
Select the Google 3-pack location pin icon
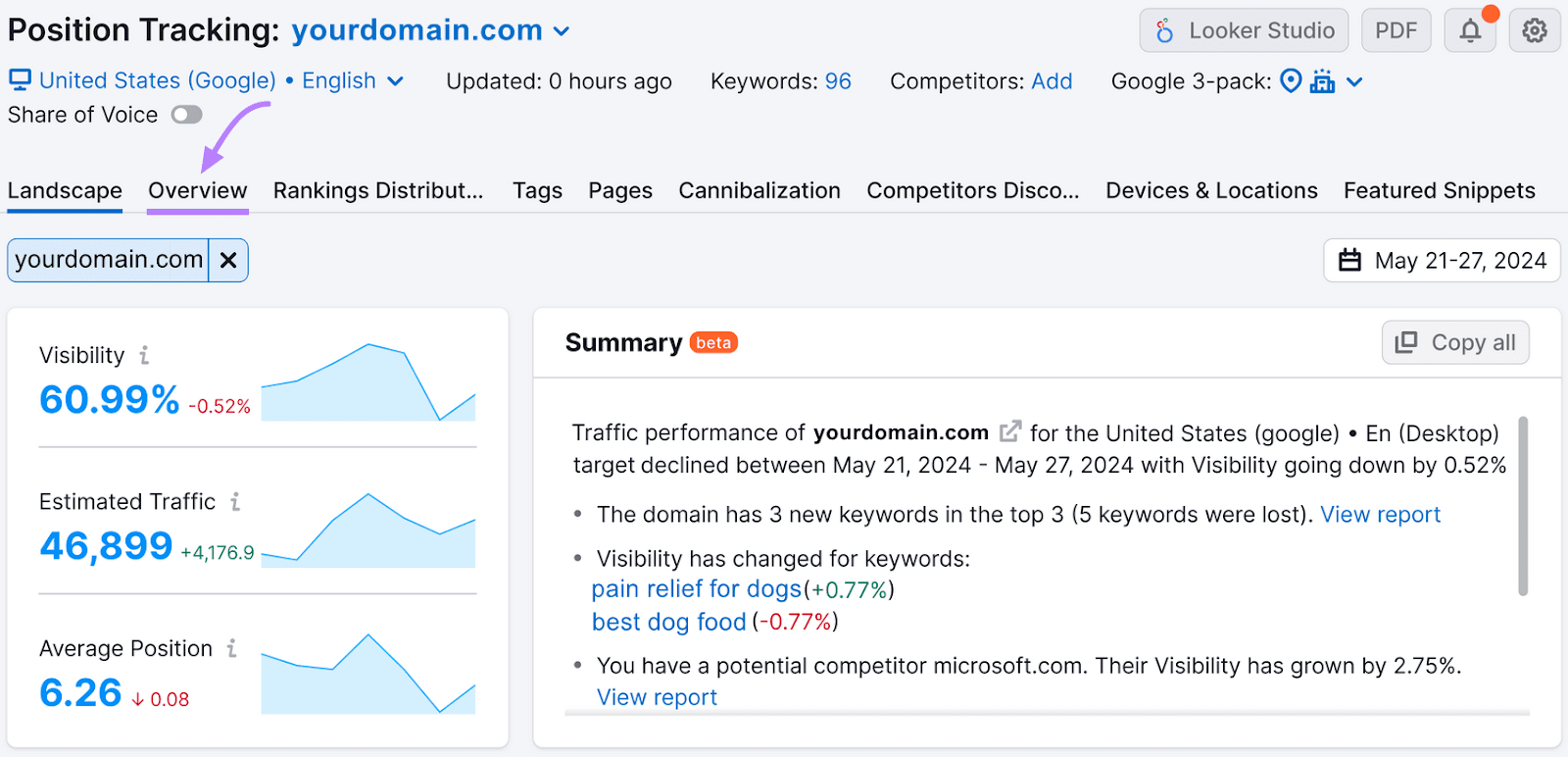click(x=1290, y=81)
